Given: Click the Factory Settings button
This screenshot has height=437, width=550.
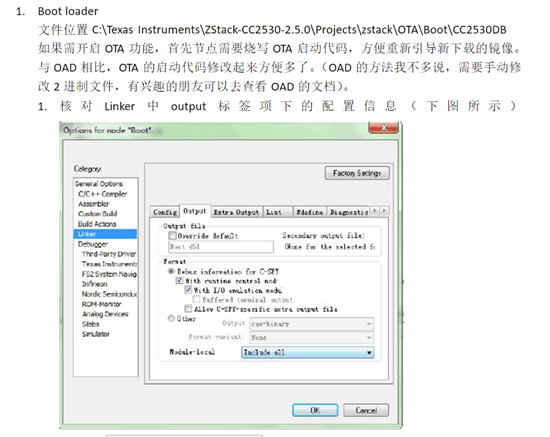Looking at the screenshot, I should [x=357, y=173].
